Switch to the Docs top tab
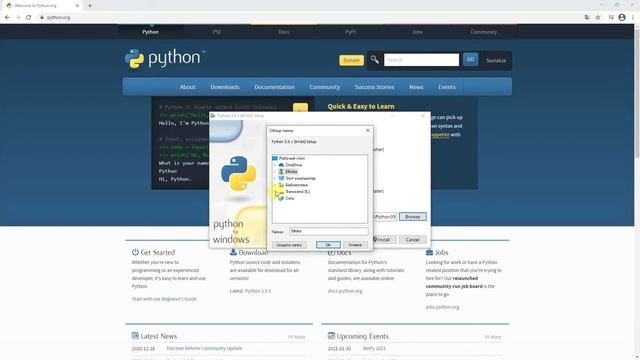Image resolution: width=640 pixels, height=360 pixels. coord(284,32)
